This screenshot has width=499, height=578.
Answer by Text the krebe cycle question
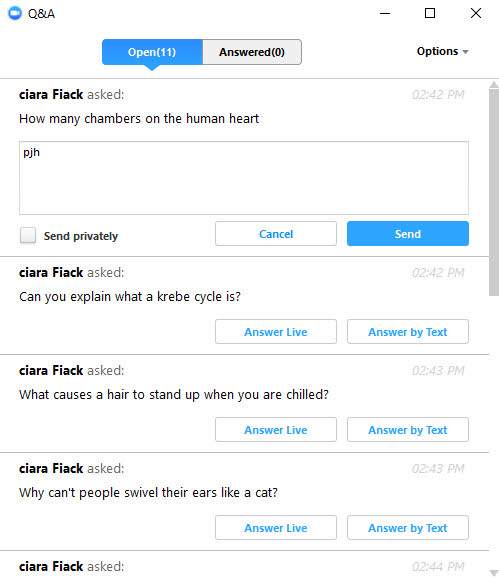[x=408, y=332]
